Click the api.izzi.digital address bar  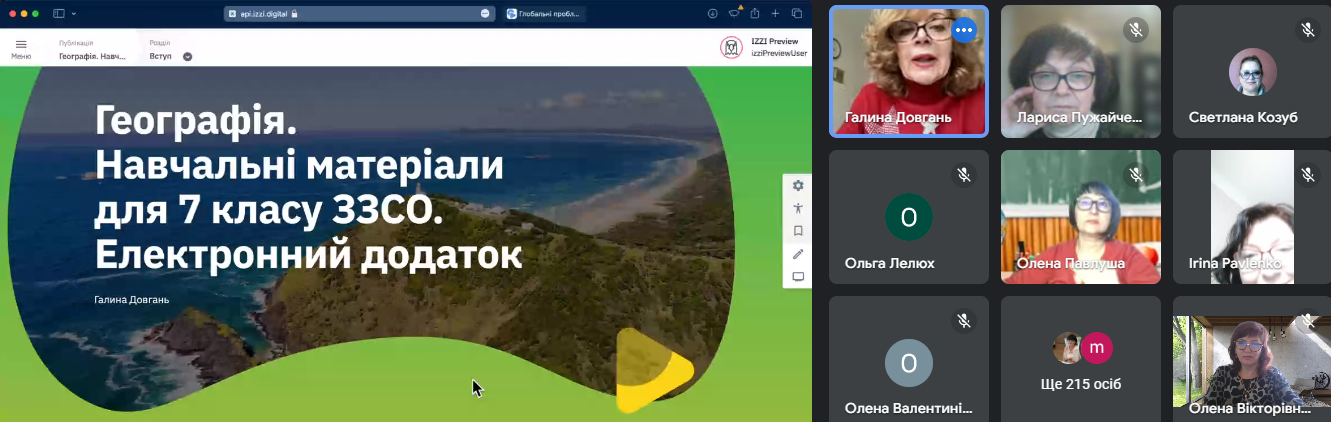pos(359,13)
